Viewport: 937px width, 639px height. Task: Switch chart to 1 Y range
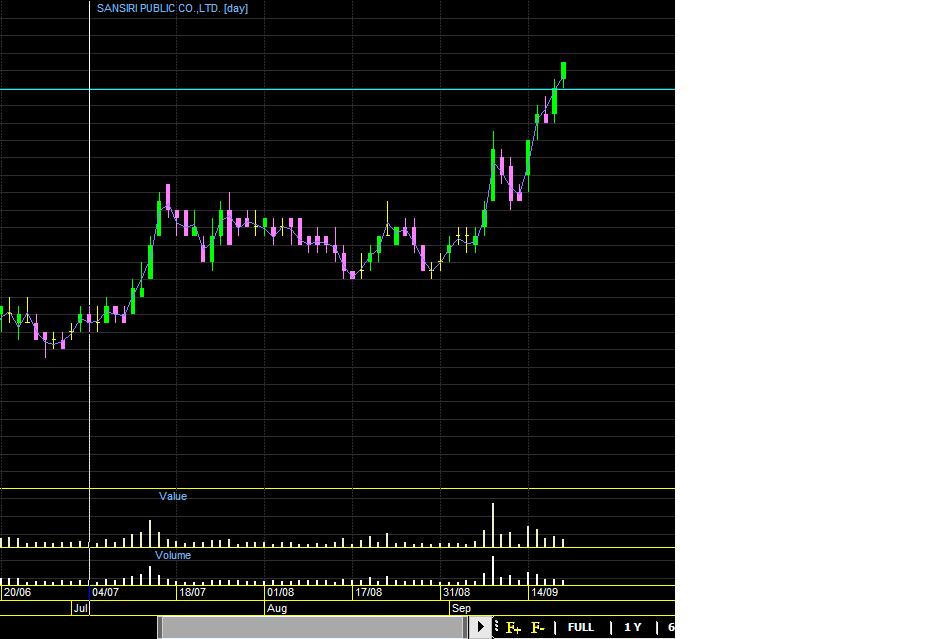pos(632,627)
